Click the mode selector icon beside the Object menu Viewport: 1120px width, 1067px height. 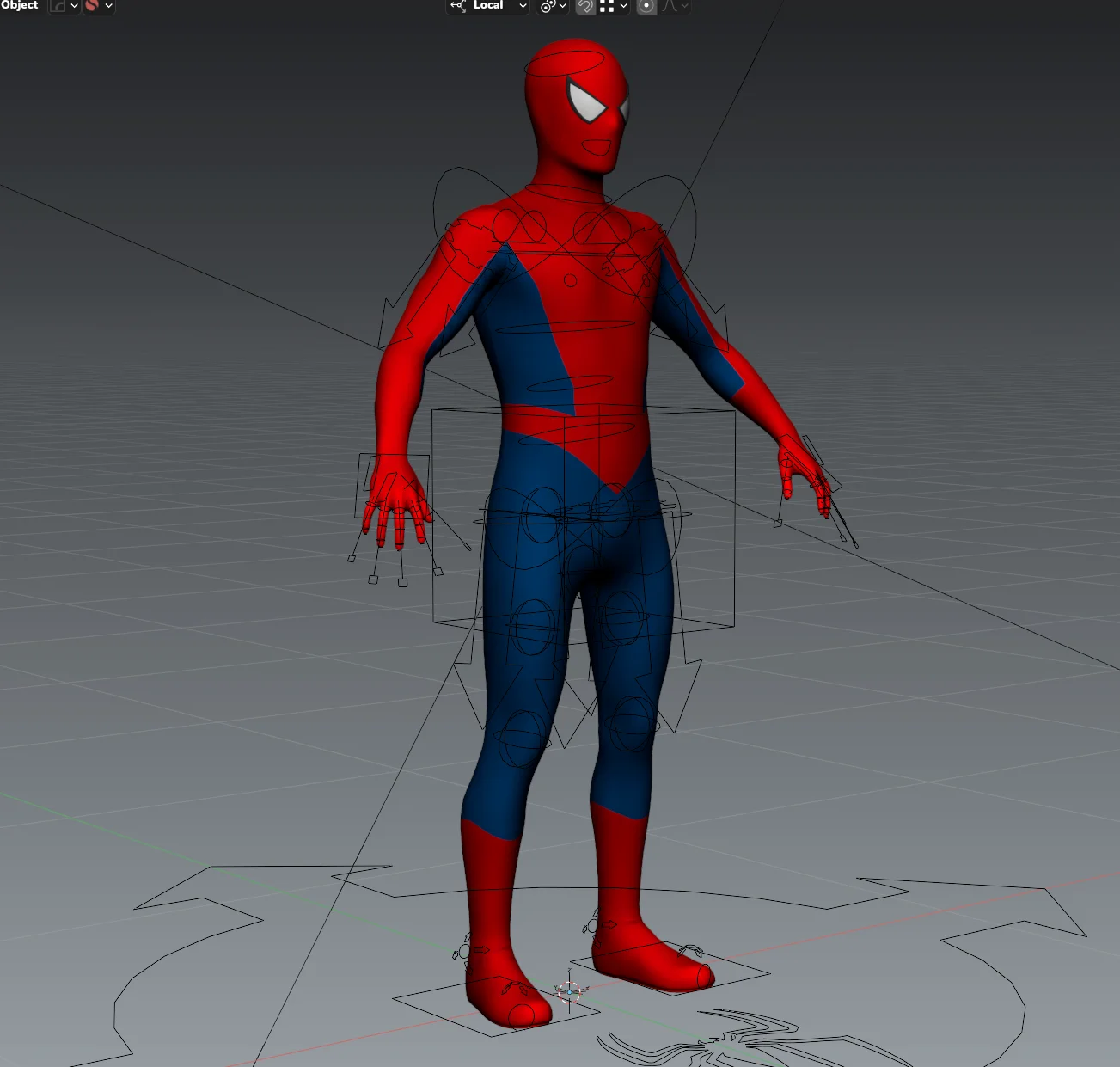[58, 6]
